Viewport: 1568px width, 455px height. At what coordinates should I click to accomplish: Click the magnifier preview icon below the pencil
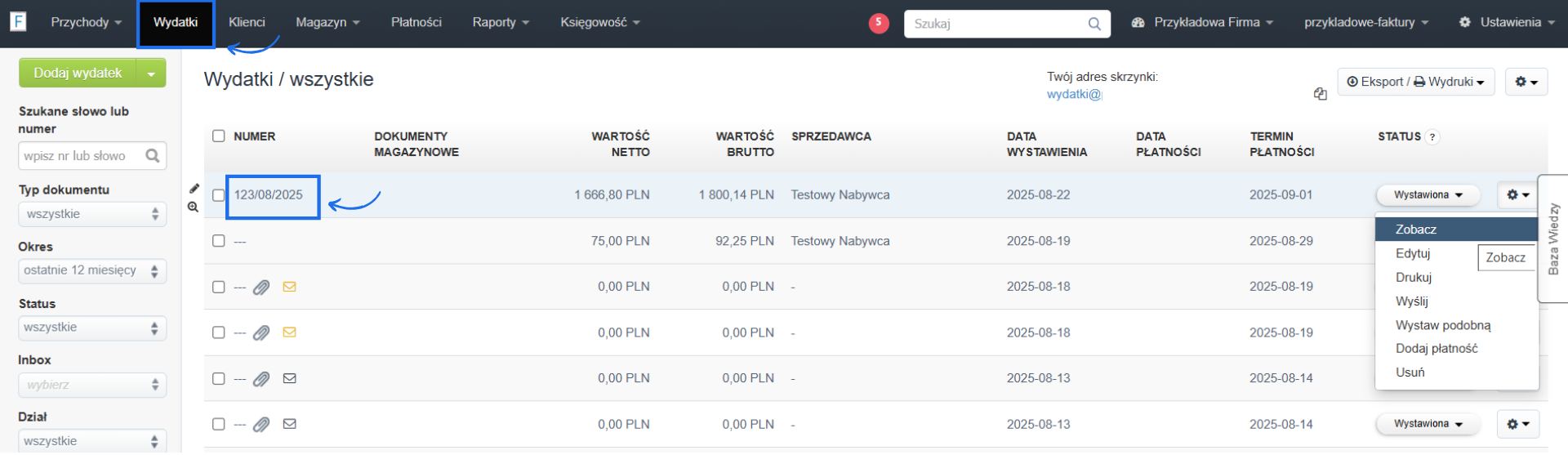click(193, 207)
